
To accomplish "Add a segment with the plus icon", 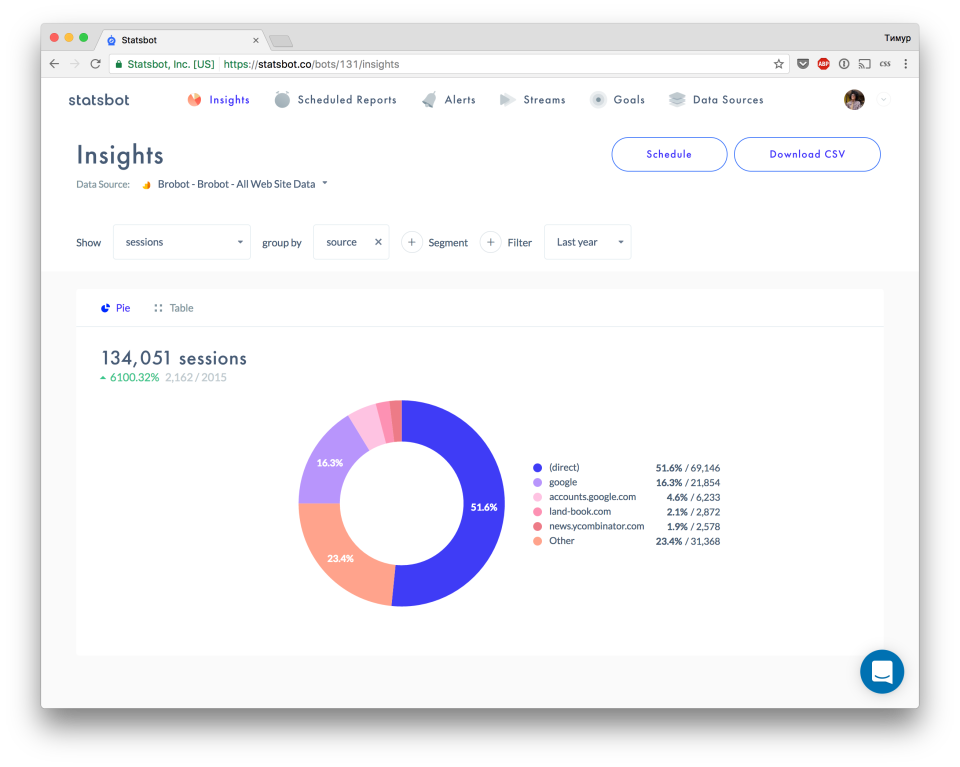I will pyautogui.click(x=411, y=242).
